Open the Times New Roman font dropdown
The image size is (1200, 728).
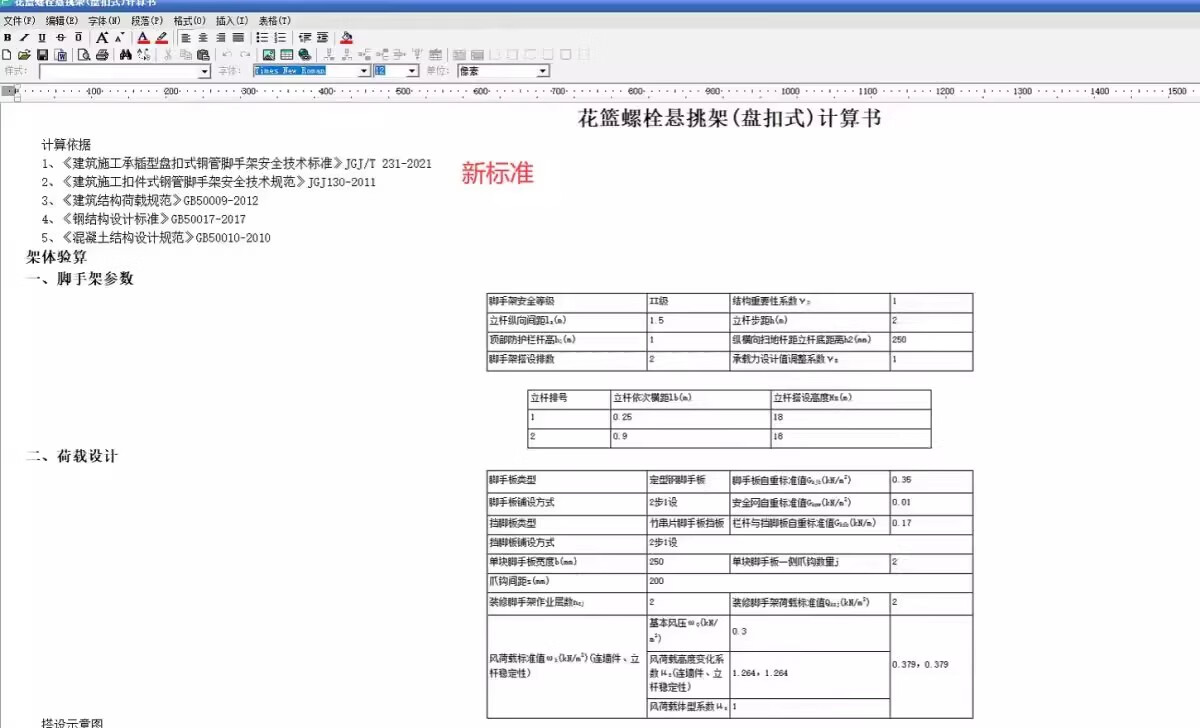click(x=364, y=72)
